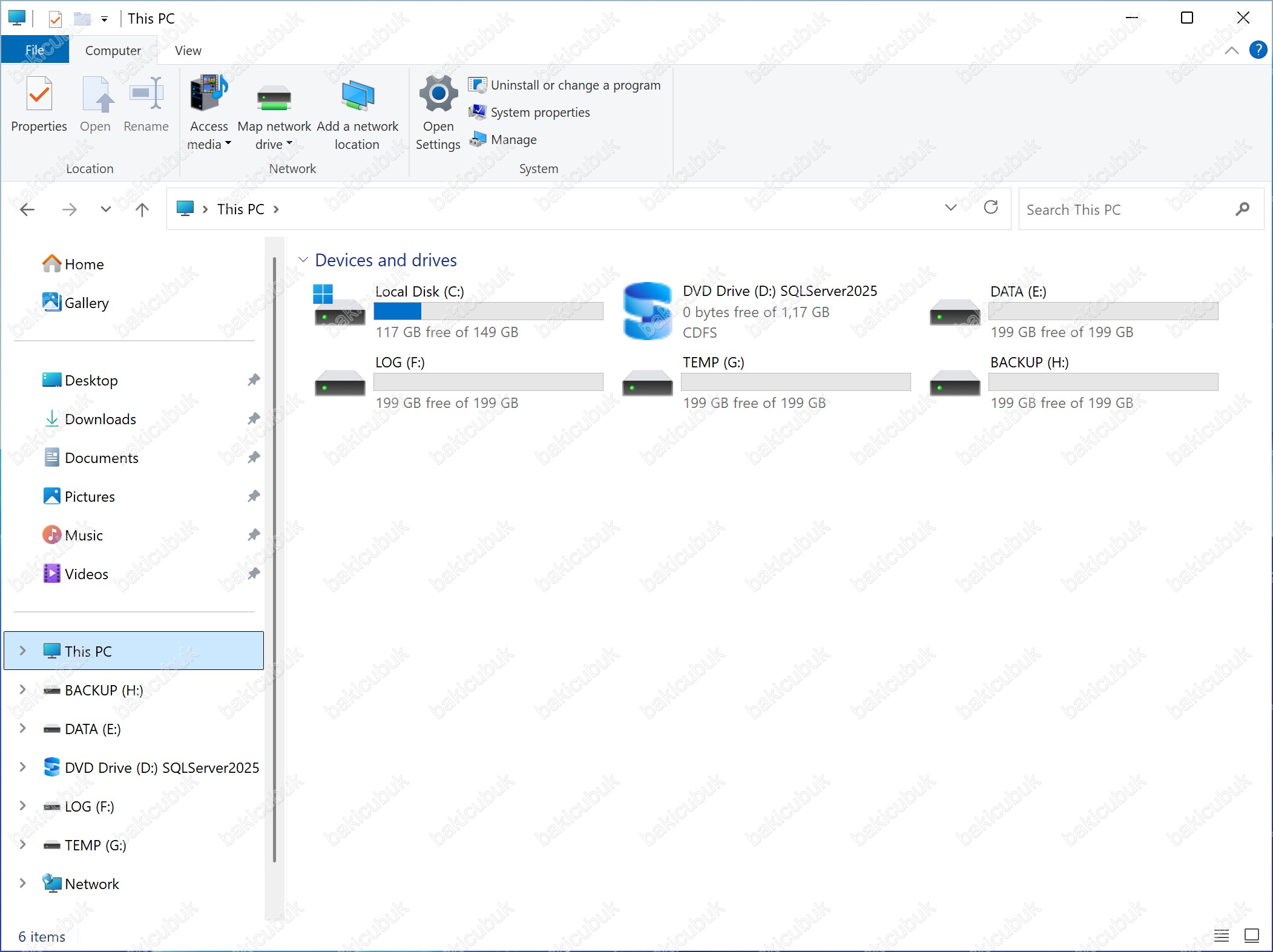Click Manage in the System group
Viewport: 1273px width, 952px height.
coord(513,140)
